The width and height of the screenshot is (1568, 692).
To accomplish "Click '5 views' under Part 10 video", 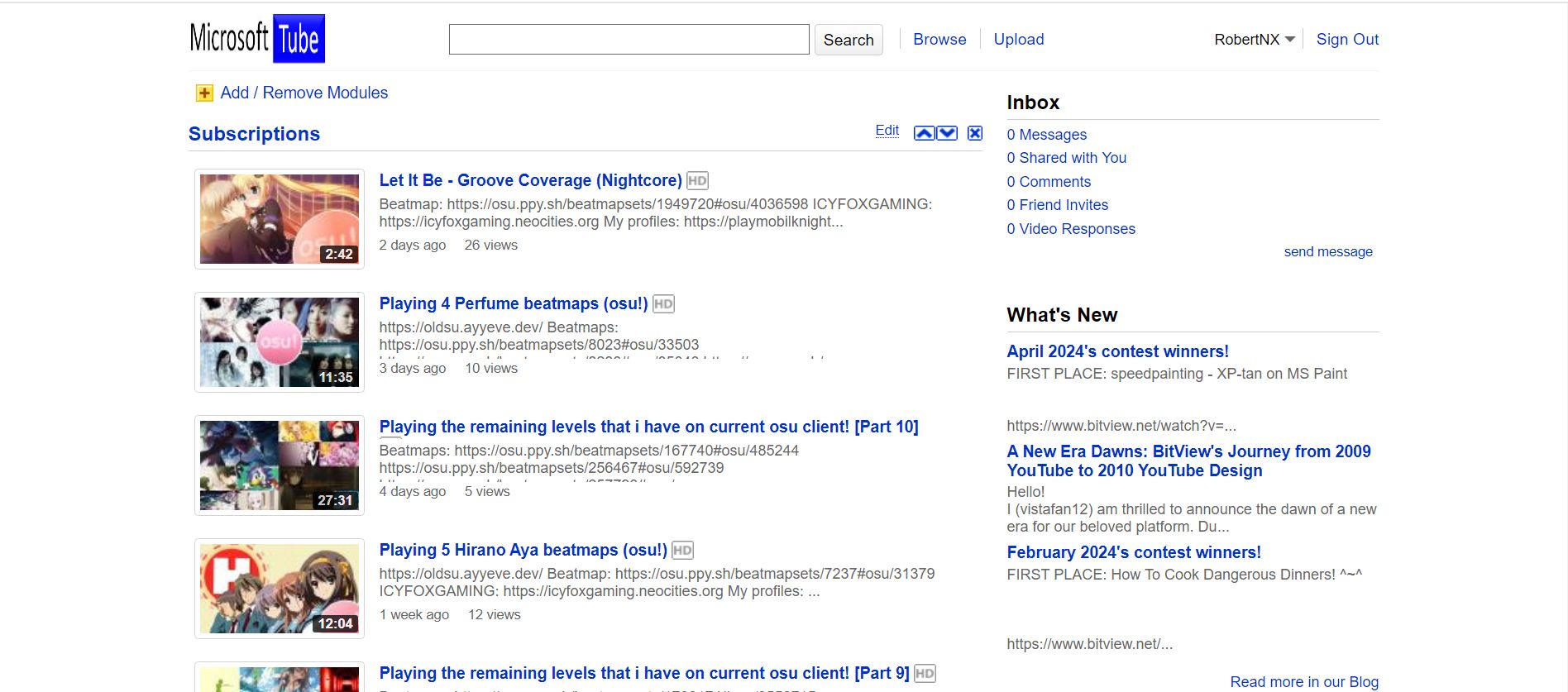I will (x=487, y=491).
